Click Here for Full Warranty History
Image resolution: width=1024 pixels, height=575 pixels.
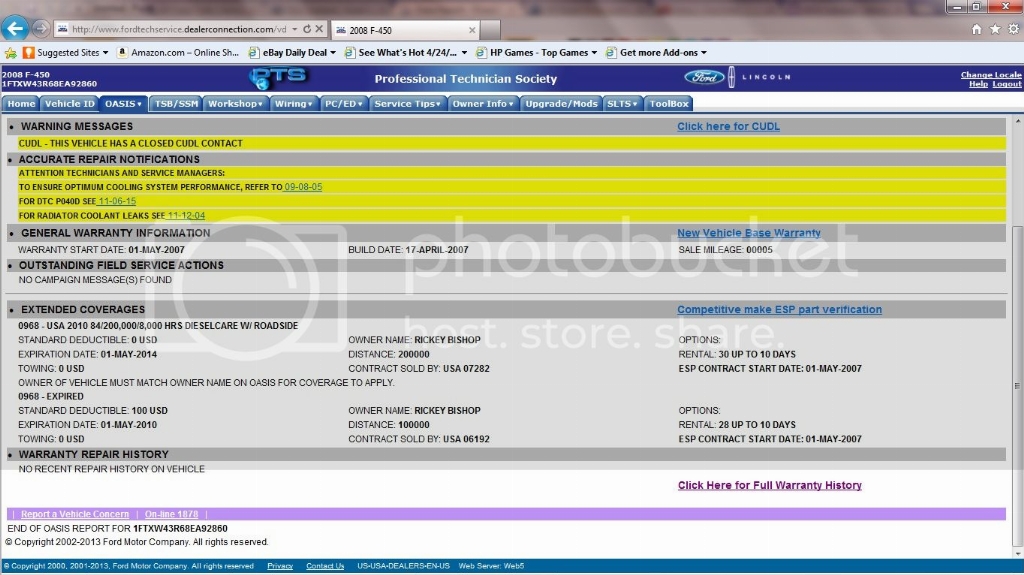(x=769, y=485)
